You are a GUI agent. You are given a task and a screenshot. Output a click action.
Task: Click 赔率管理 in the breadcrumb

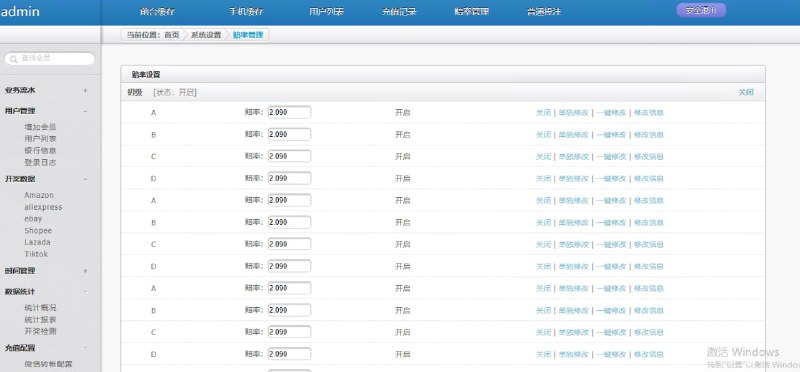tap(248, 35)
